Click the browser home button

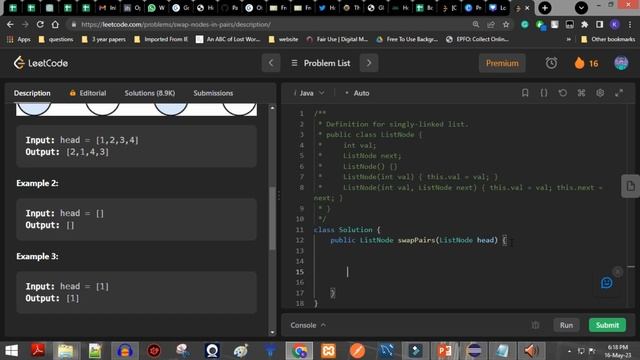click(55, 24)
